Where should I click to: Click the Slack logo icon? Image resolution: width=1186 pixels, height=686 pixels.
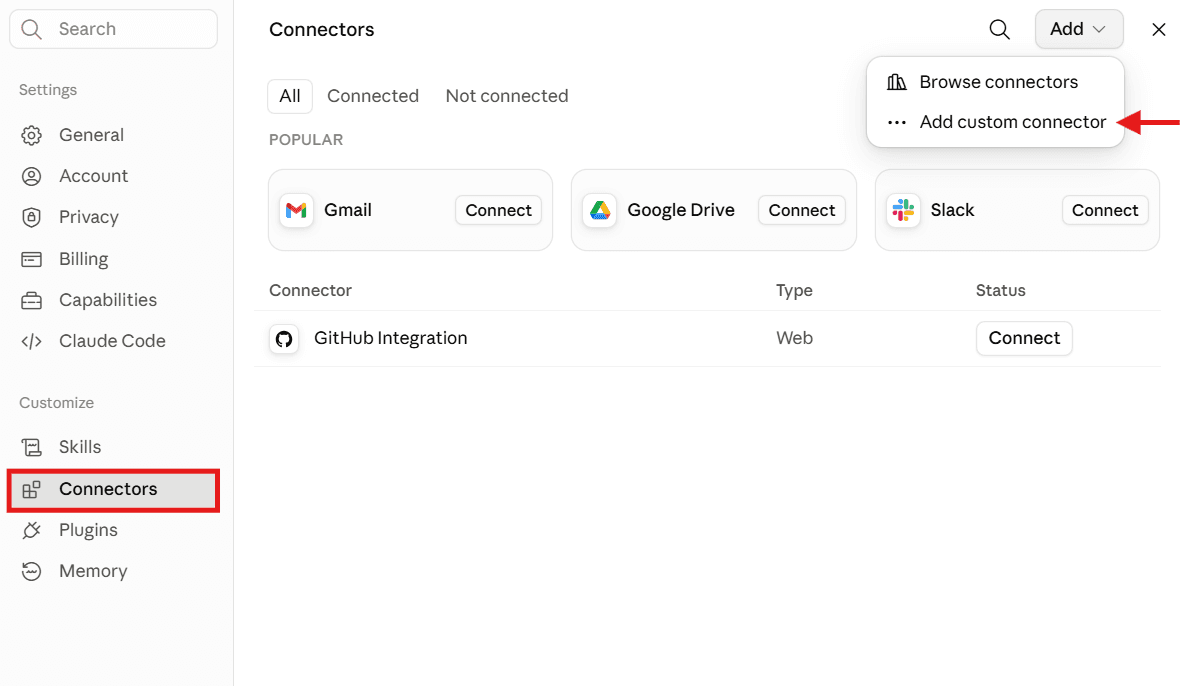tap(903, 210)
